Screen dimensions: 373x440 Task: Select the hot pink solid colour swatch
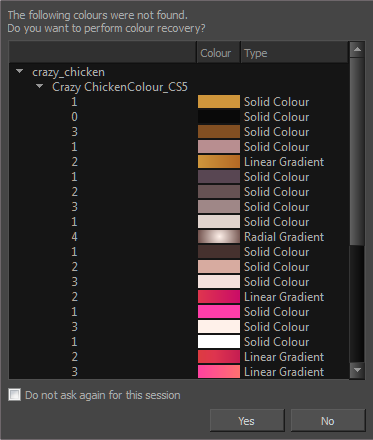point(219,312)
